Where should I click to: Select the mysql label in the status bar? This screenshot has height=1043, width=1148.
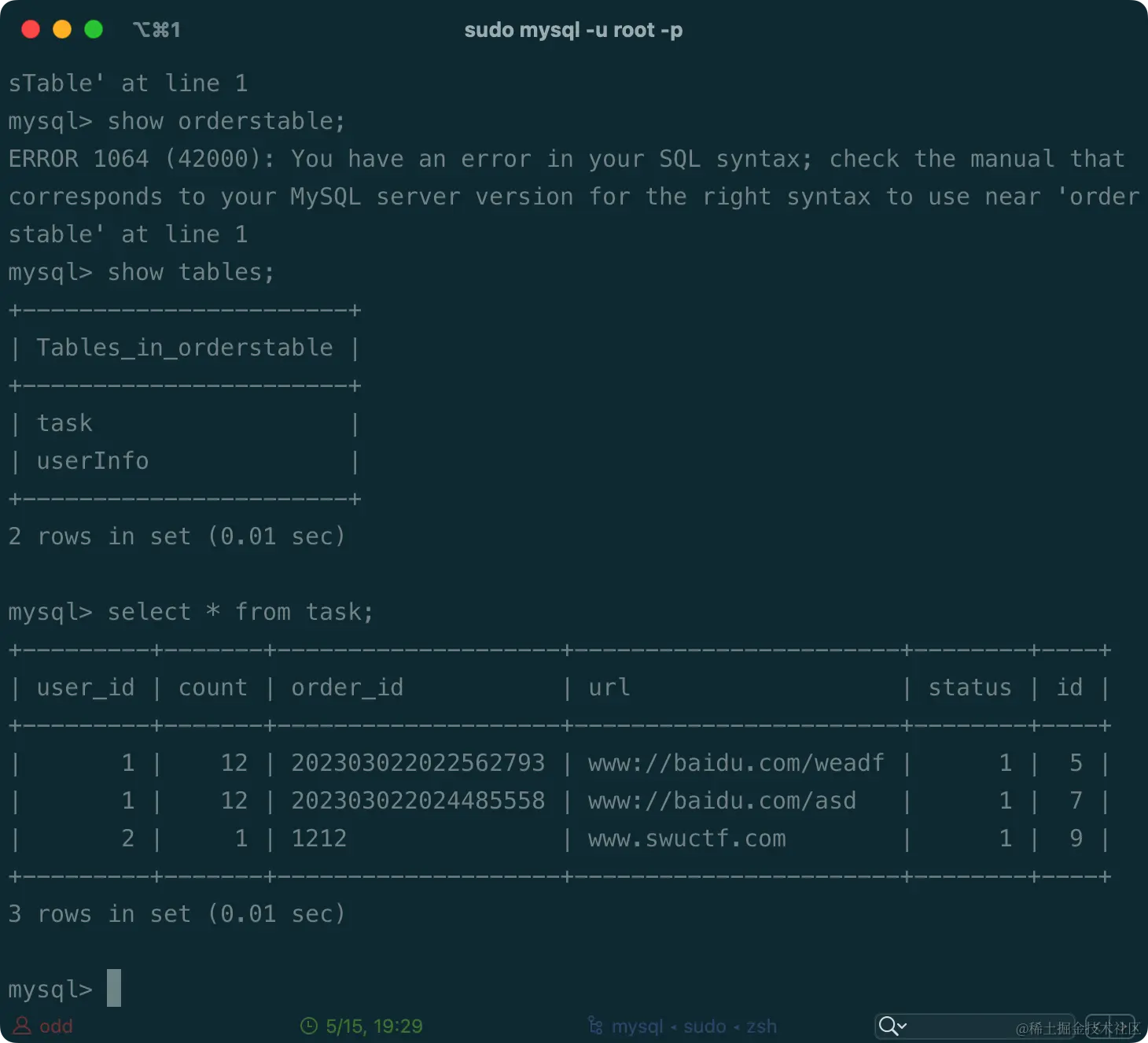pyautogui.click(x=637, y=1026)
